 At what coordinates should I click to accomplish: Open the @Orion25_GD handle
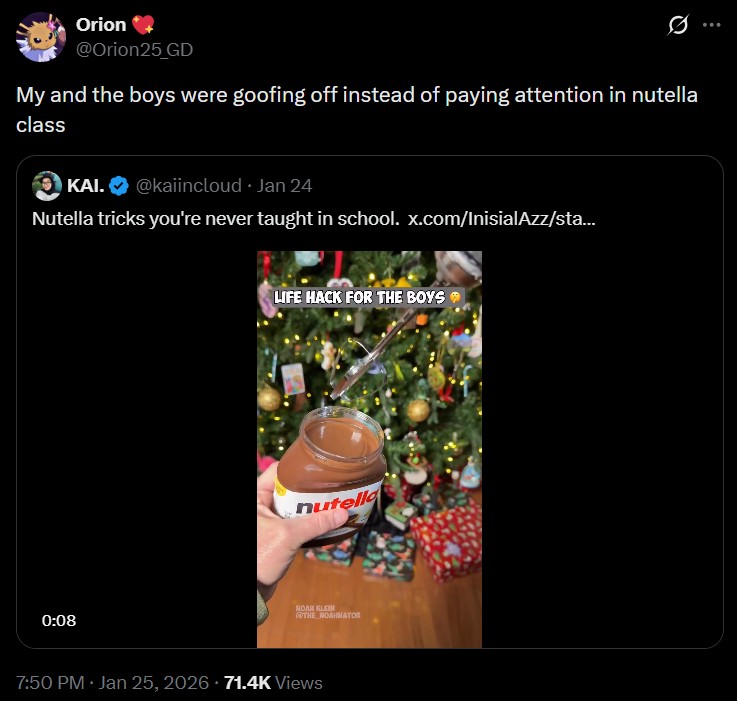tap(134, 50)
